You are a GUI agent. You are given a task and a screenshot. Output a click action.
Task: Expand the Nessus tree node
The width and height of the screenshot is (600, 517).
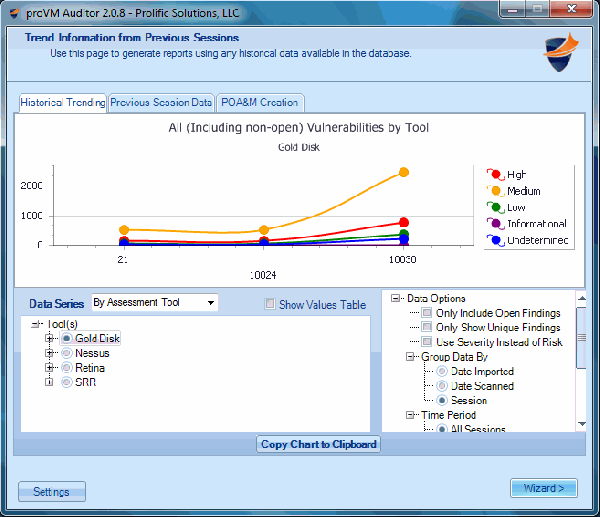click(x=49, y=353)
